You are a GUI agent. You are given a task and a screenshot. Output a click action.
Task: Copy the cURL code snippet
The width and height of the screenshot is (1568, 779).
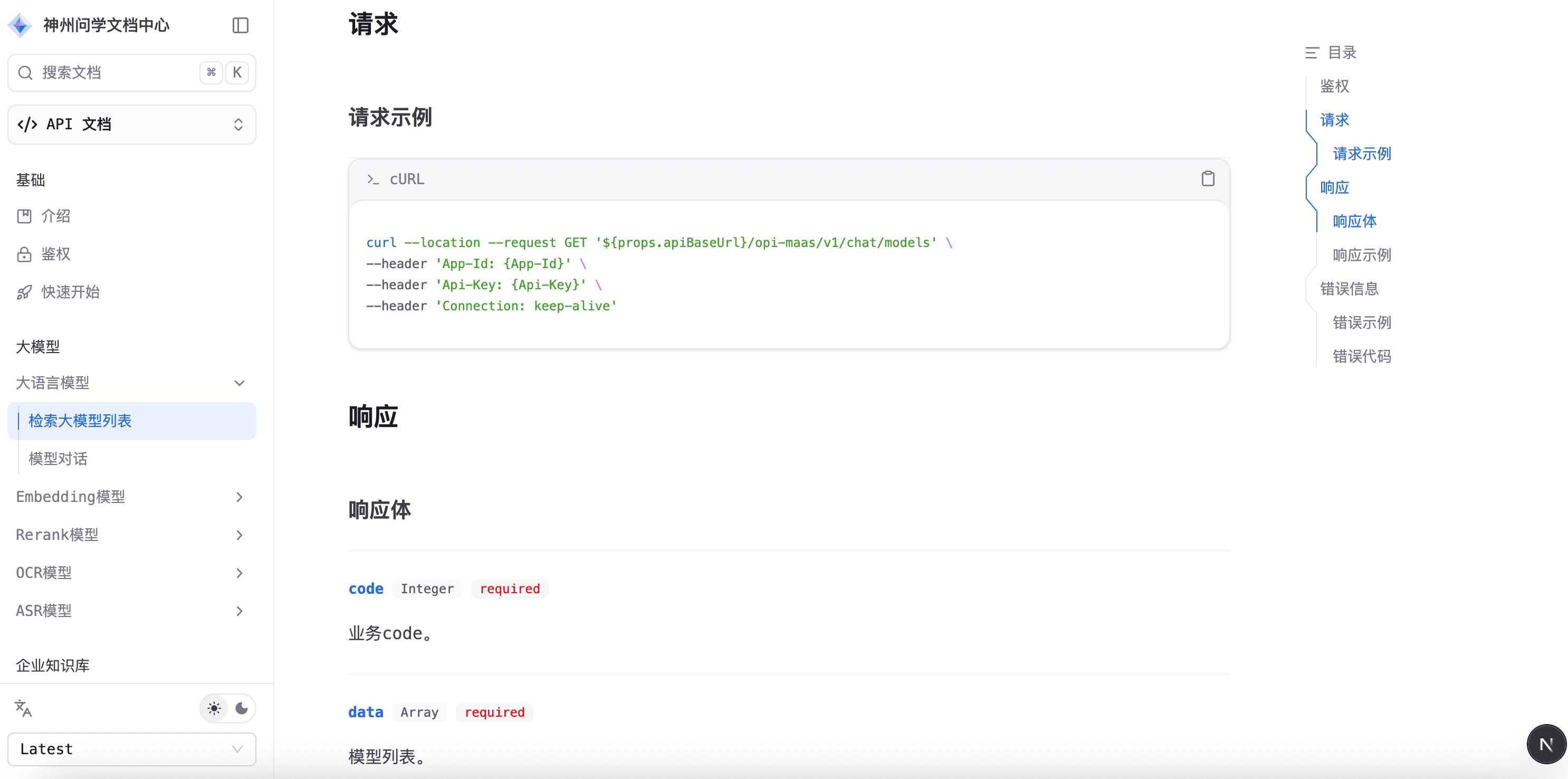coord(1208,178)
